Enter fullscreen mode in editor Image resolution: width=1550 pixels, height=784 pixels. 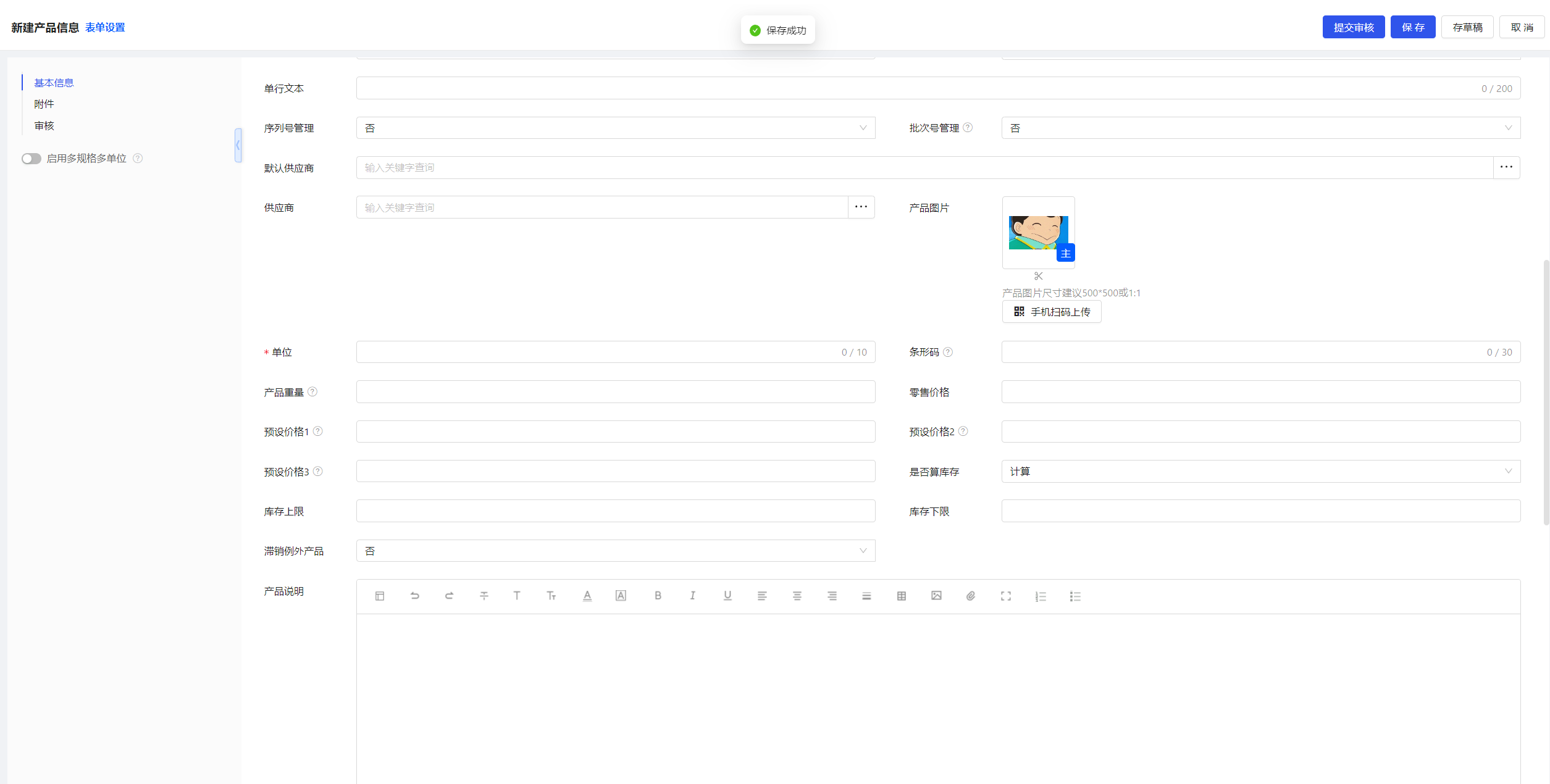pos(1006,596)
